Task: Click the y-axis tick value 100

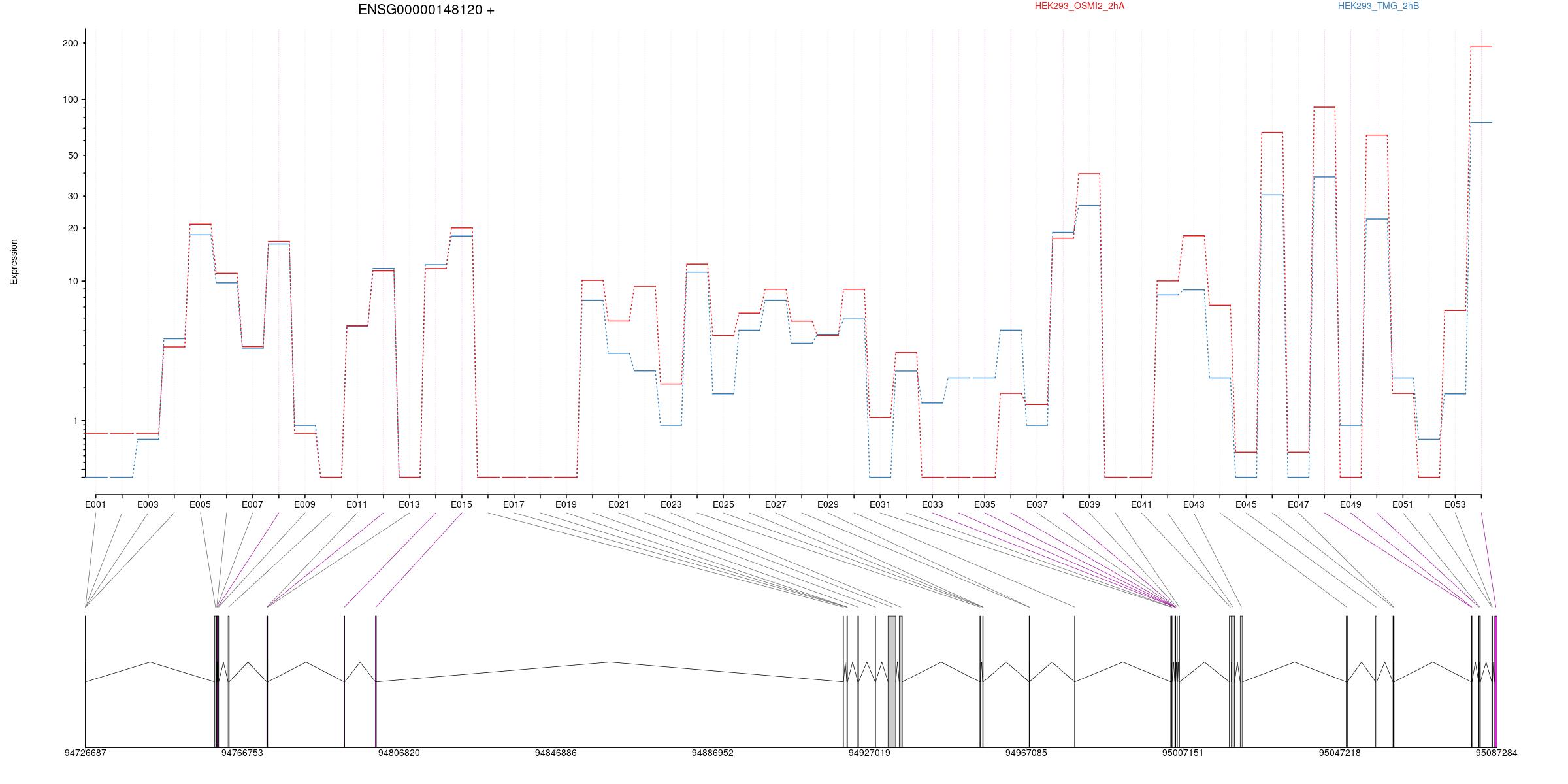Action: [70, 99]
